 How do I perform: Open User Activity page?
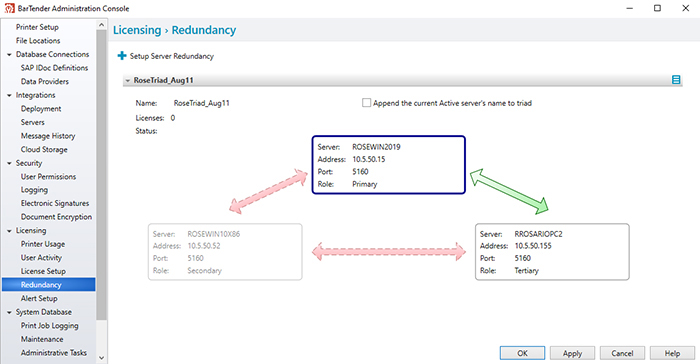click(41, 258)
